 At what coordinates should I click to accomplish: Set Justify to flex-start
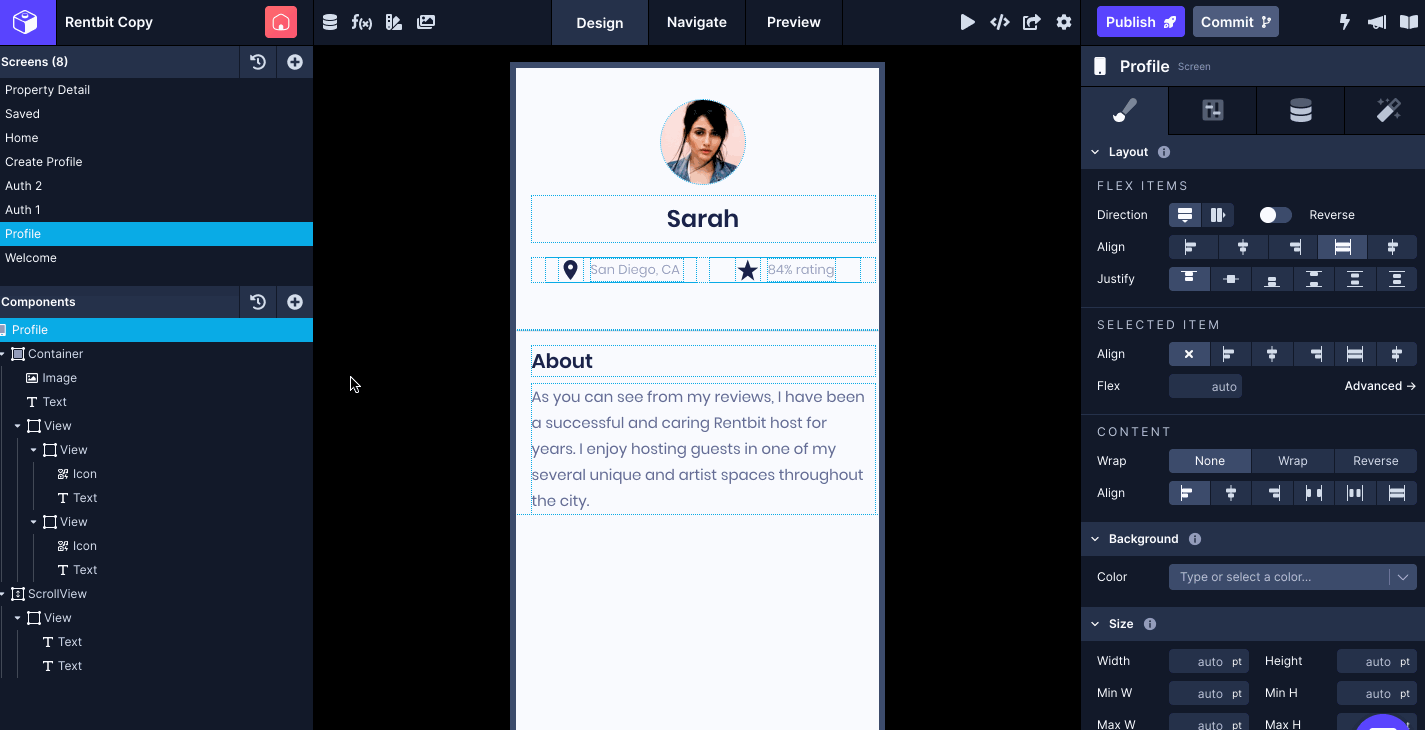[x=1190, y=279]
